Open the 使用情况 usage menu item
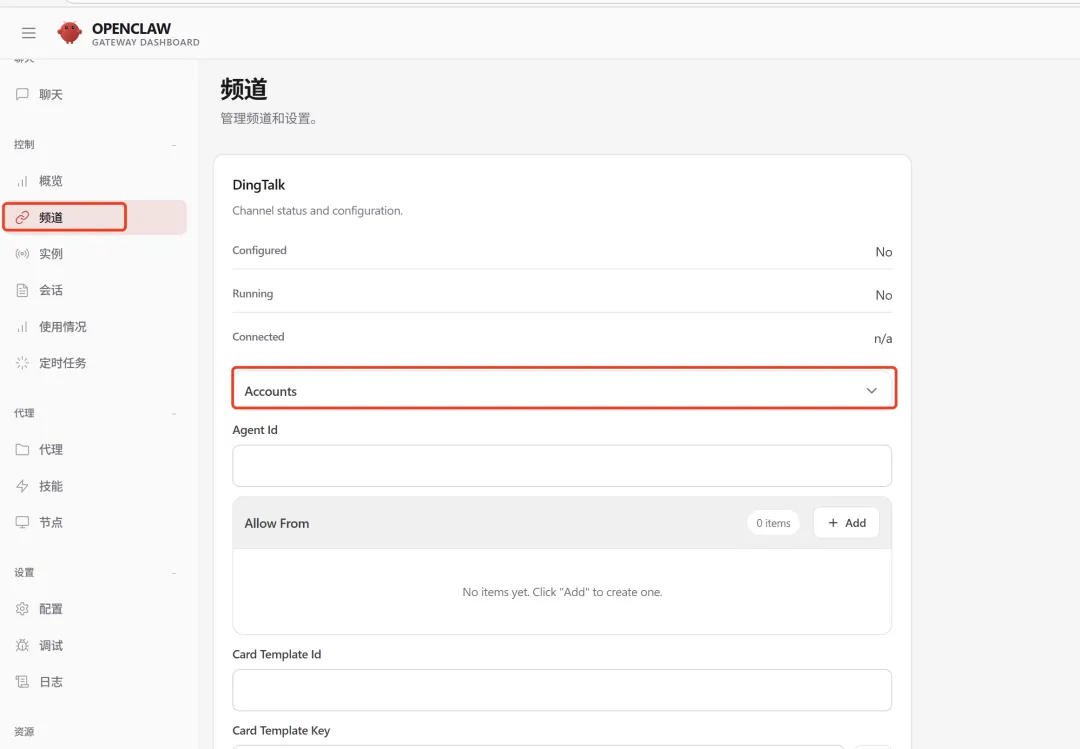This screenshot has width=1080, height=749. coord(62,327)
